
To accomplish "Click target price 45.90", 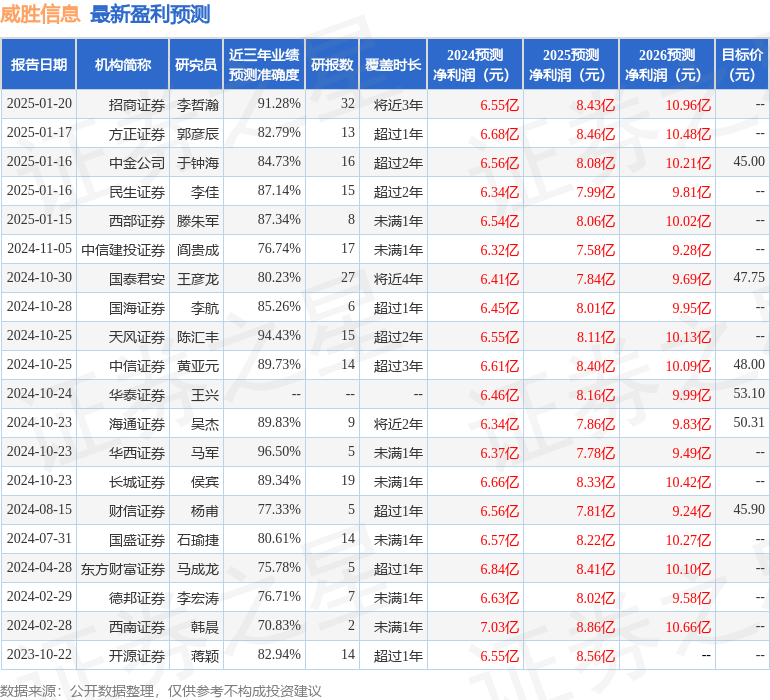I will point(749,509).
